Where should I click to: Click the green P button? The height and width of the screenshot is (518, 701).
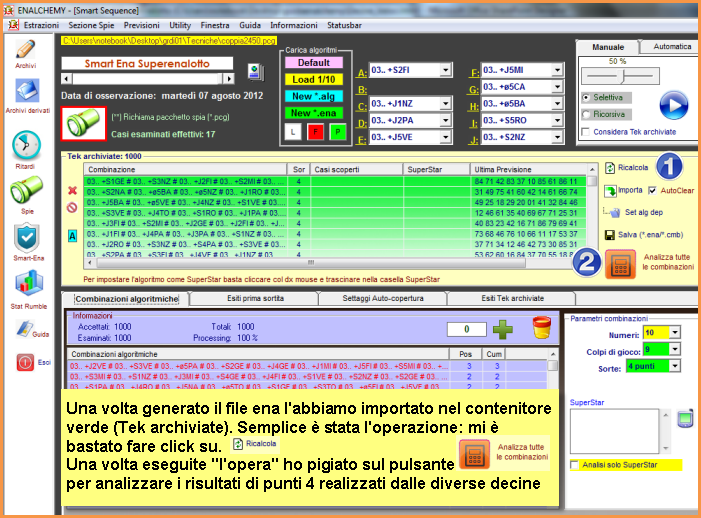pos(338,132)
